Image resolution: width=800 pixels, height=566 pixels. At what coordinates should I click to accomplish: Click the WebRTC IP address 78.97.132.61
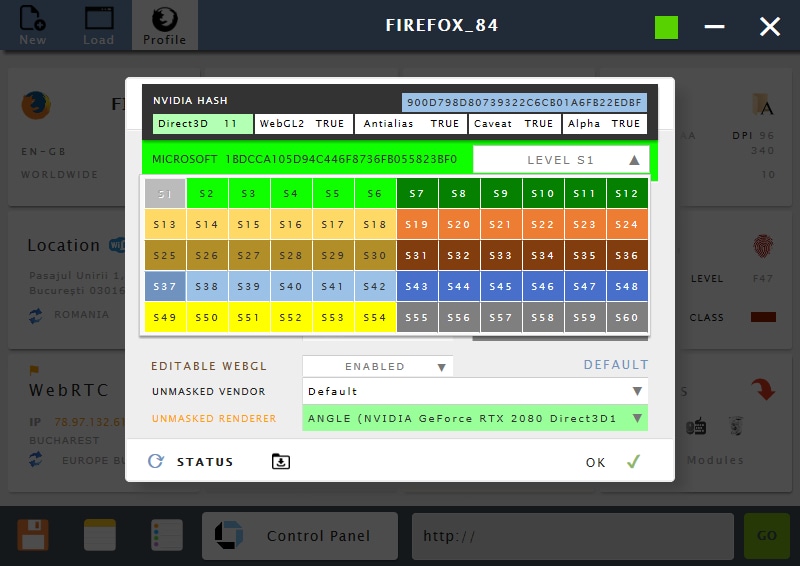pyautogui.click(x=89, y=422)
